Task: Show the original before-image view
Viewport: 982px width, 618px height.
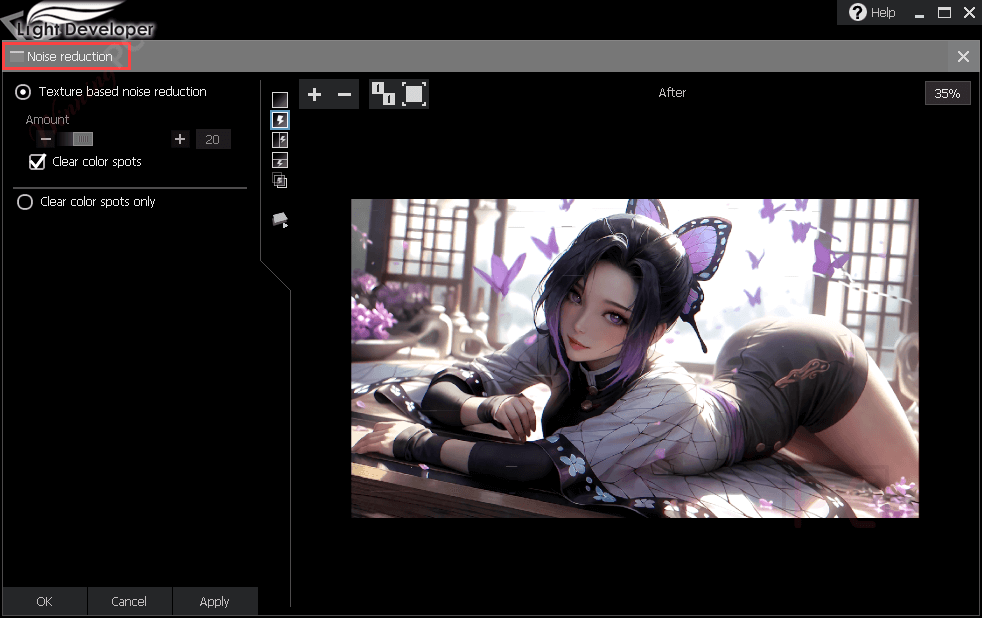Action: (x=280, y=100)
